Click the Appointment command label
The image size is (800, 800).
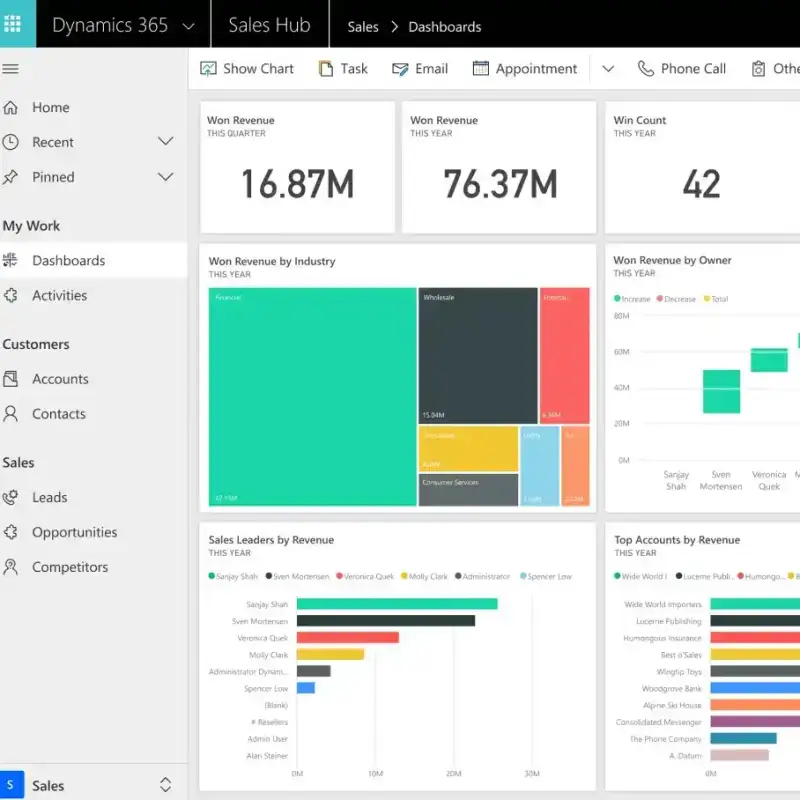(536, 69)
